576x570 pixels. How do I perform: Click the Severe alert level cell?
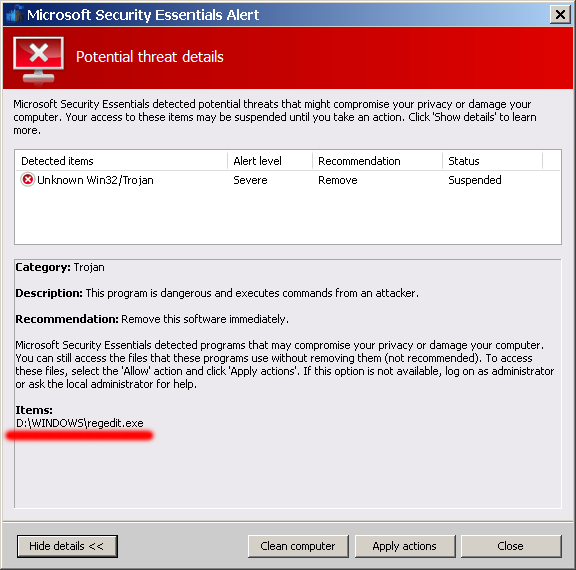tap(250, 180)
